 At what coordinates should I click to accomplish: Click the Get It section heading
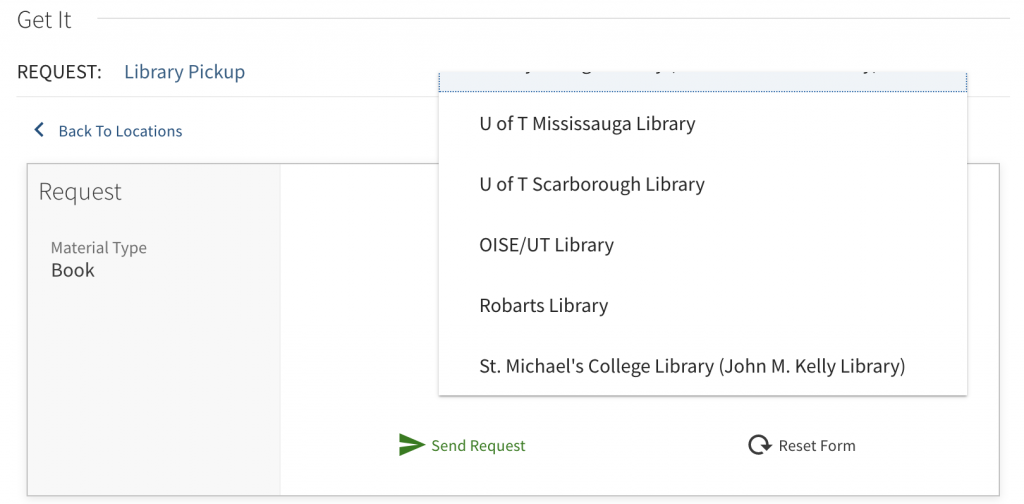pos(44,20)
